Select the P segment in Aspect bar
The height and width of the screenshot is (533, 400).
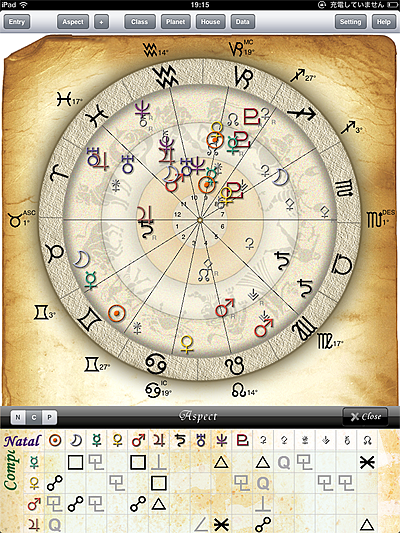(49, 417)
